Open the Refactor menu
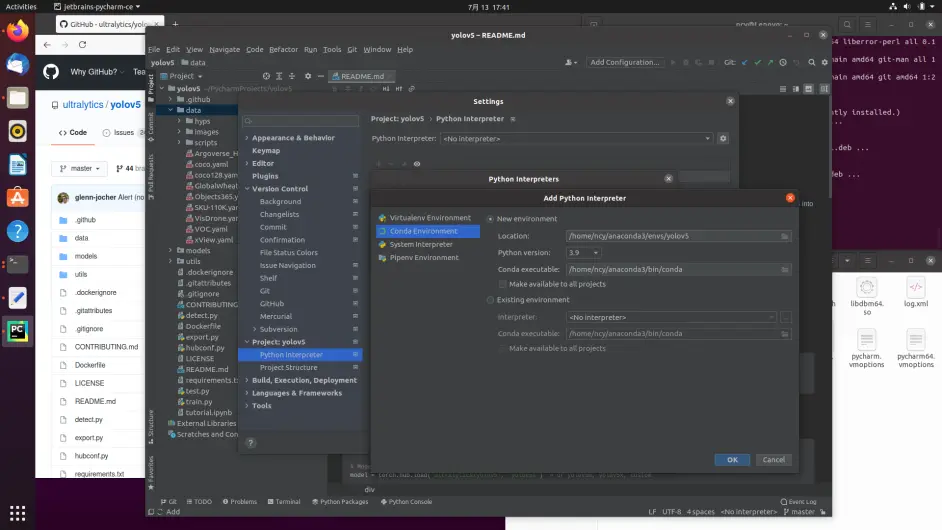 (x=283, y=50)
